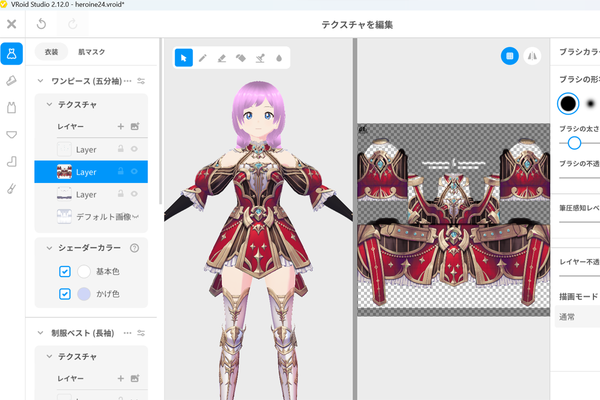600x400 pixels.
Task: Uncheck the 基本色 checkbox
Action: pyautogui.click(x=65, y=271)
